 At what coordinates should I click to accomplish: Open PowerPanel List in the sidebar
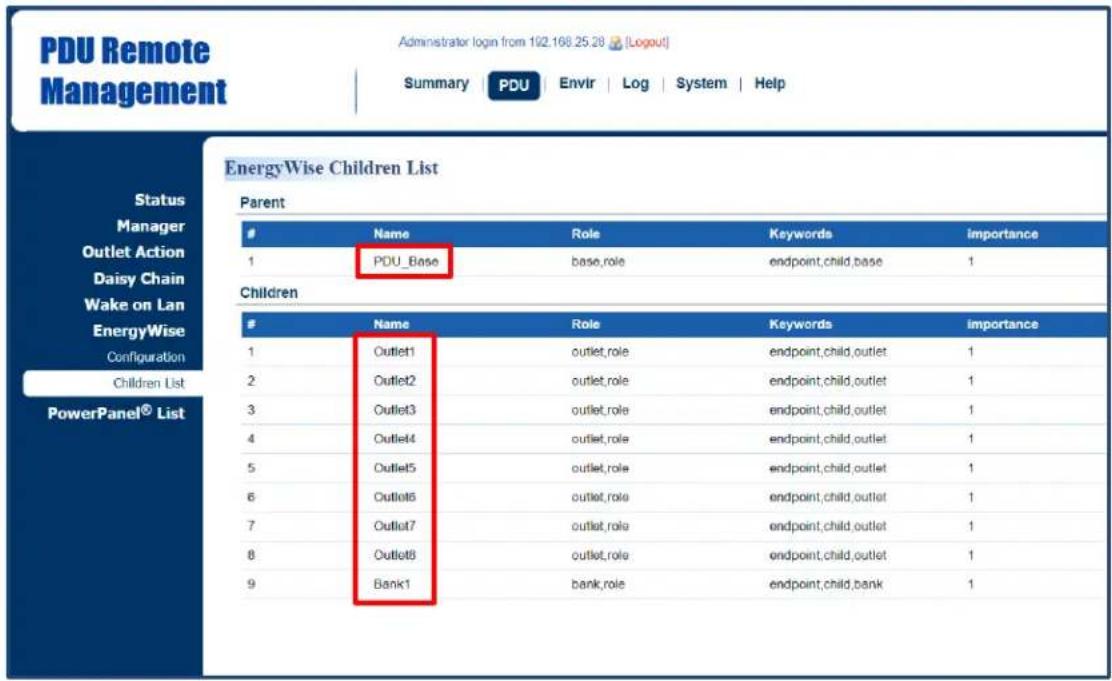(116, 414)
